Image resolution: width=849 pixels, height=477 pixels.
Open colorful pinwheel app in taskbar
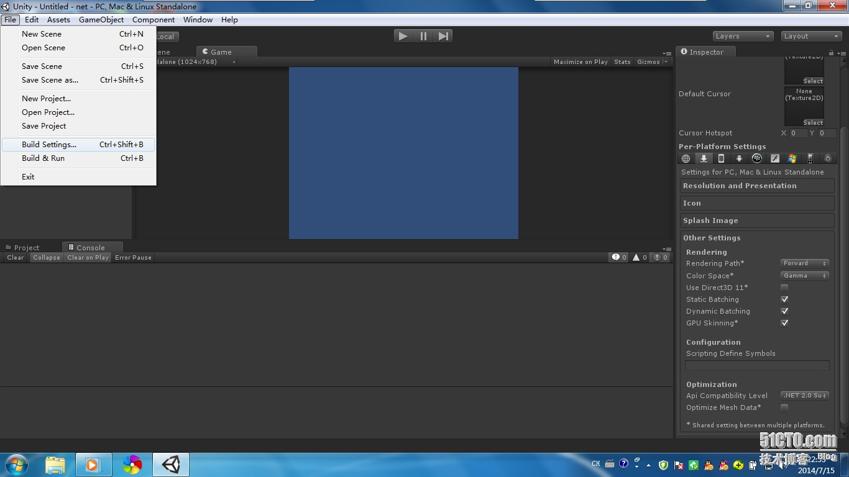(132, 465)
